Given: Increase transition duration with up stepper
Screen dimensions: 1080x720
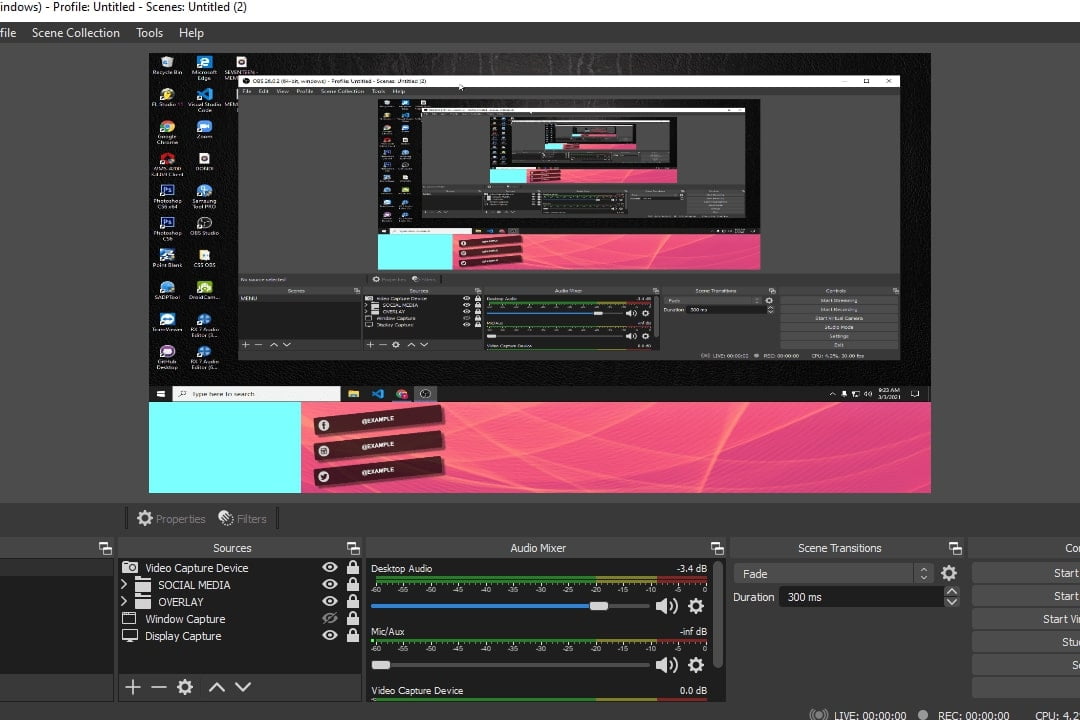Looking at the screenshot, I should (x=951, y=592).
